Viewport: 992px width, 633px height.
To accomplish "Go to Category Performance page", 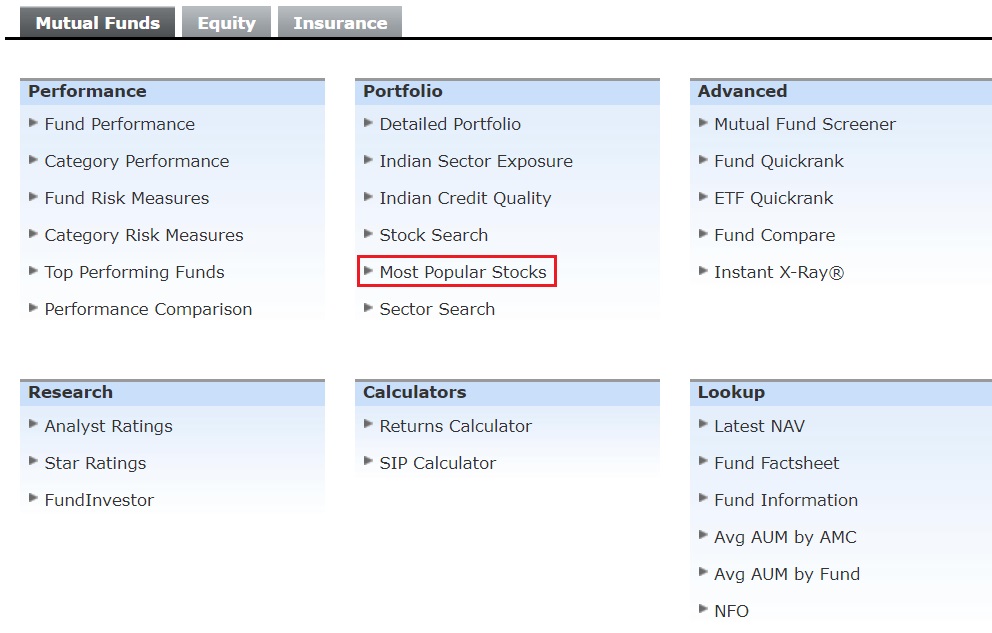I will click(136, 161).
